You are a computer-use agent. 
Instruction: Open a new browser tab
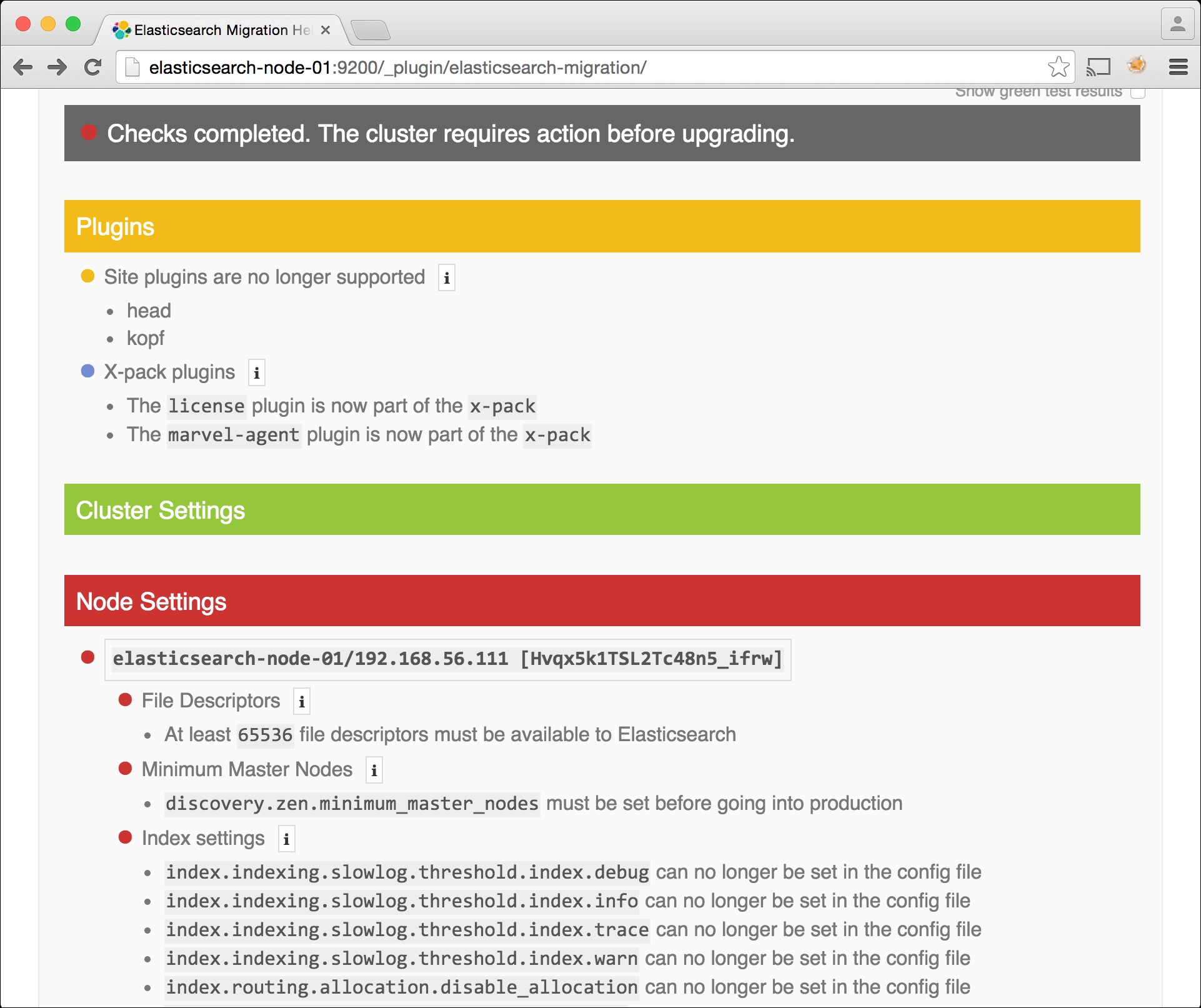pyautogui.click(x=371, y=30)
